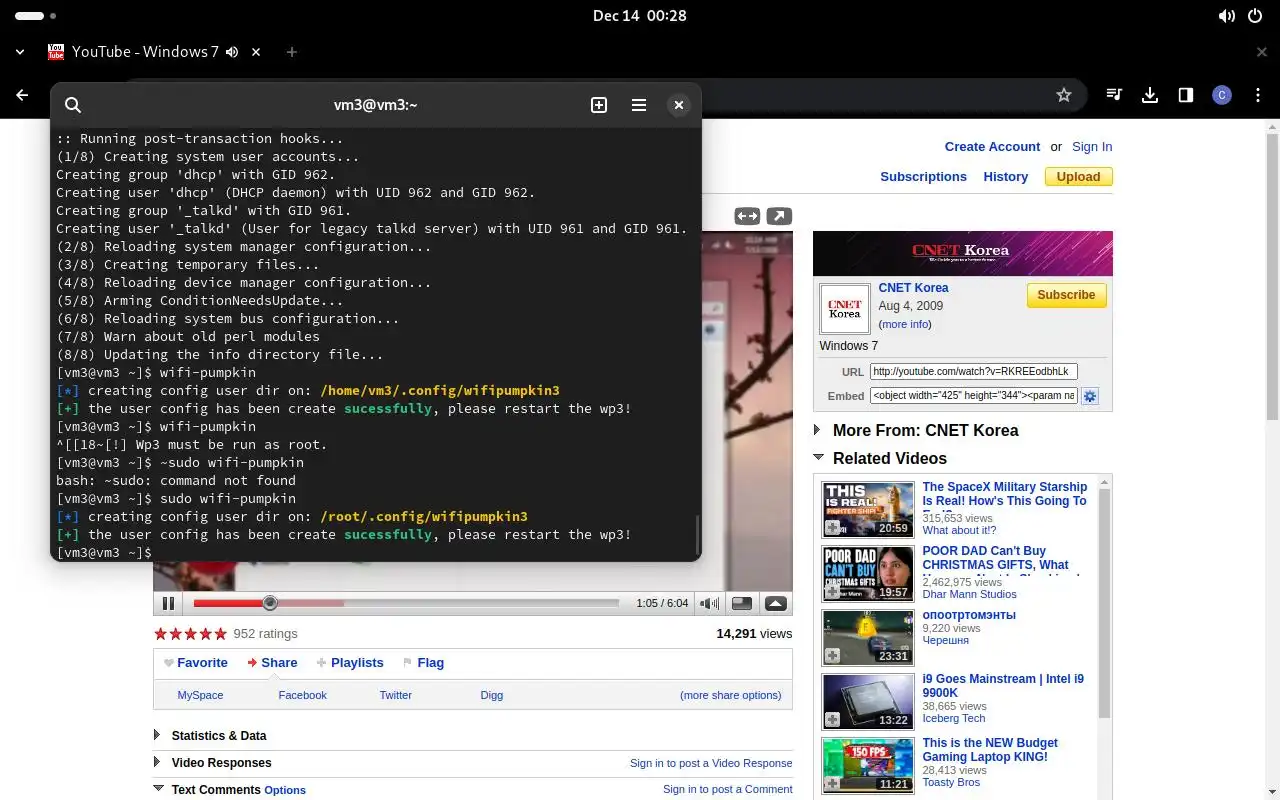Viewport: 1280px width, 800px height.
Task: Add a new browser tab
Action: click(292, 52)
